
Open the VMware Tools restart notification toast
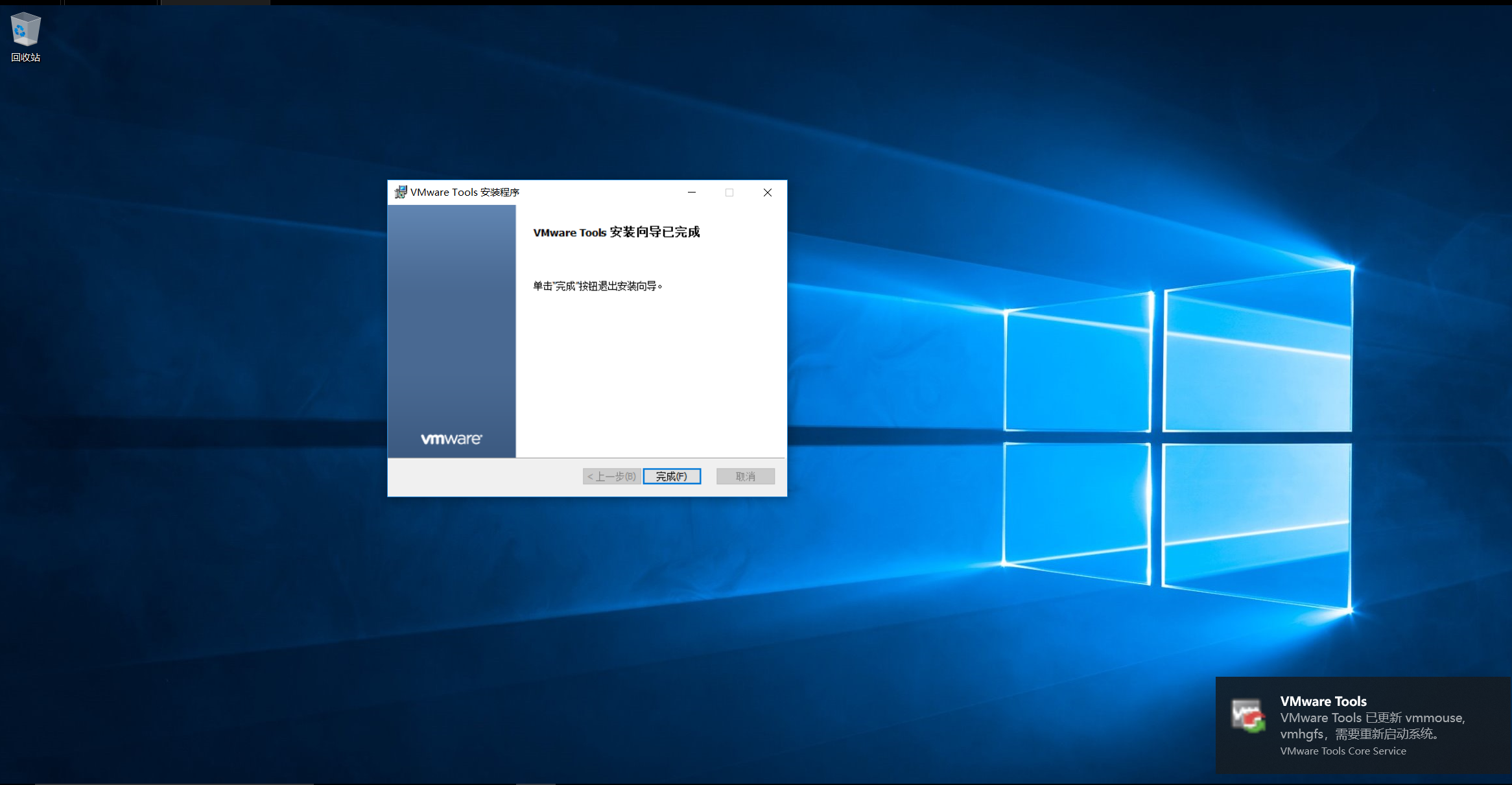click(1364, 725)
